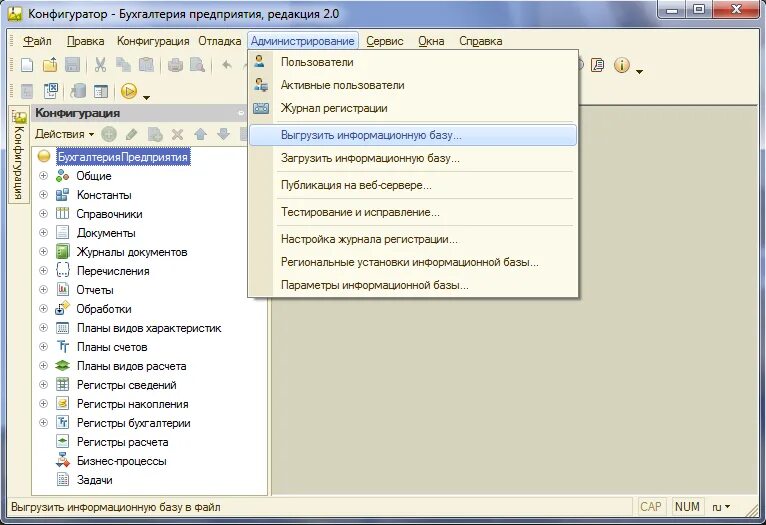
Task: Open the ru keyboard layout dropdown
Action: coord(721,507)
